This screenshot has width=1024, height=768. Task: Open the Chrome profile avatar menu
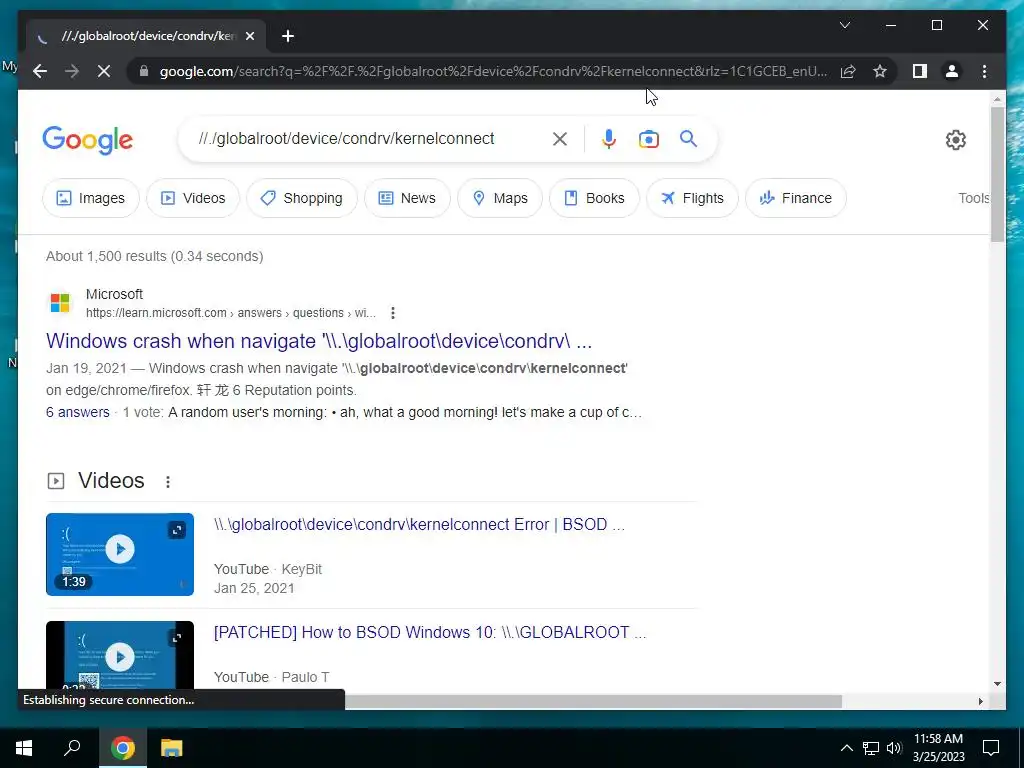tap(952, 71)
